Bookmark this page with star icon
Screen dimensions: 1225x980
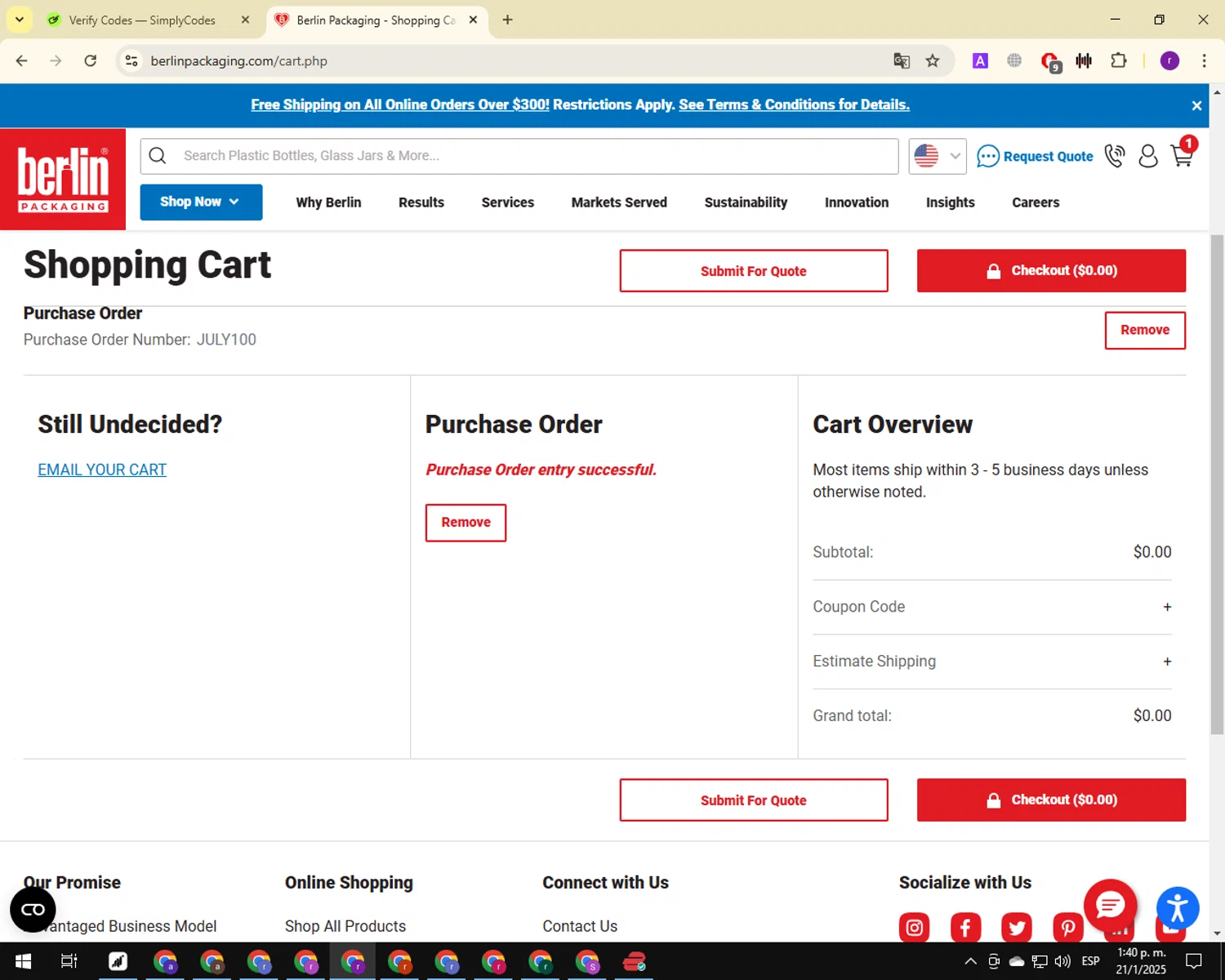click(933, 60)
